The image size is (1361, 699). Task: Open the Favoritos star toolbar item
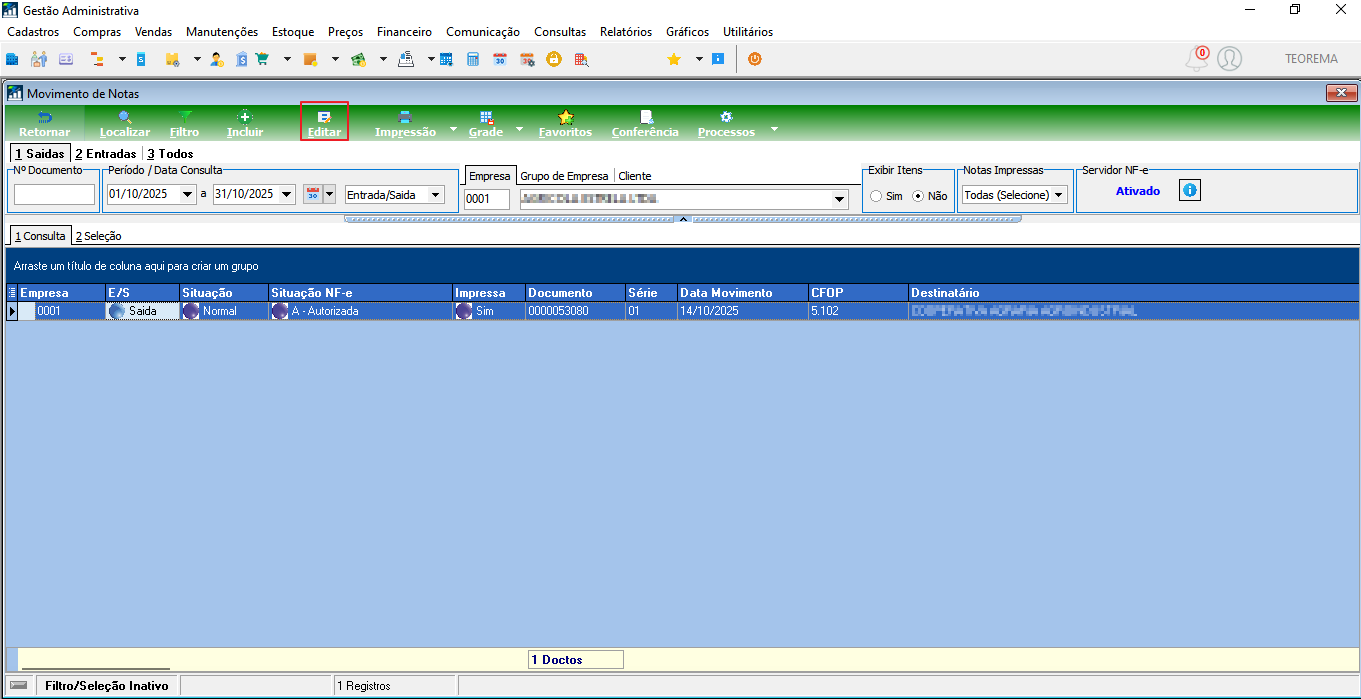tap(565, 123)
